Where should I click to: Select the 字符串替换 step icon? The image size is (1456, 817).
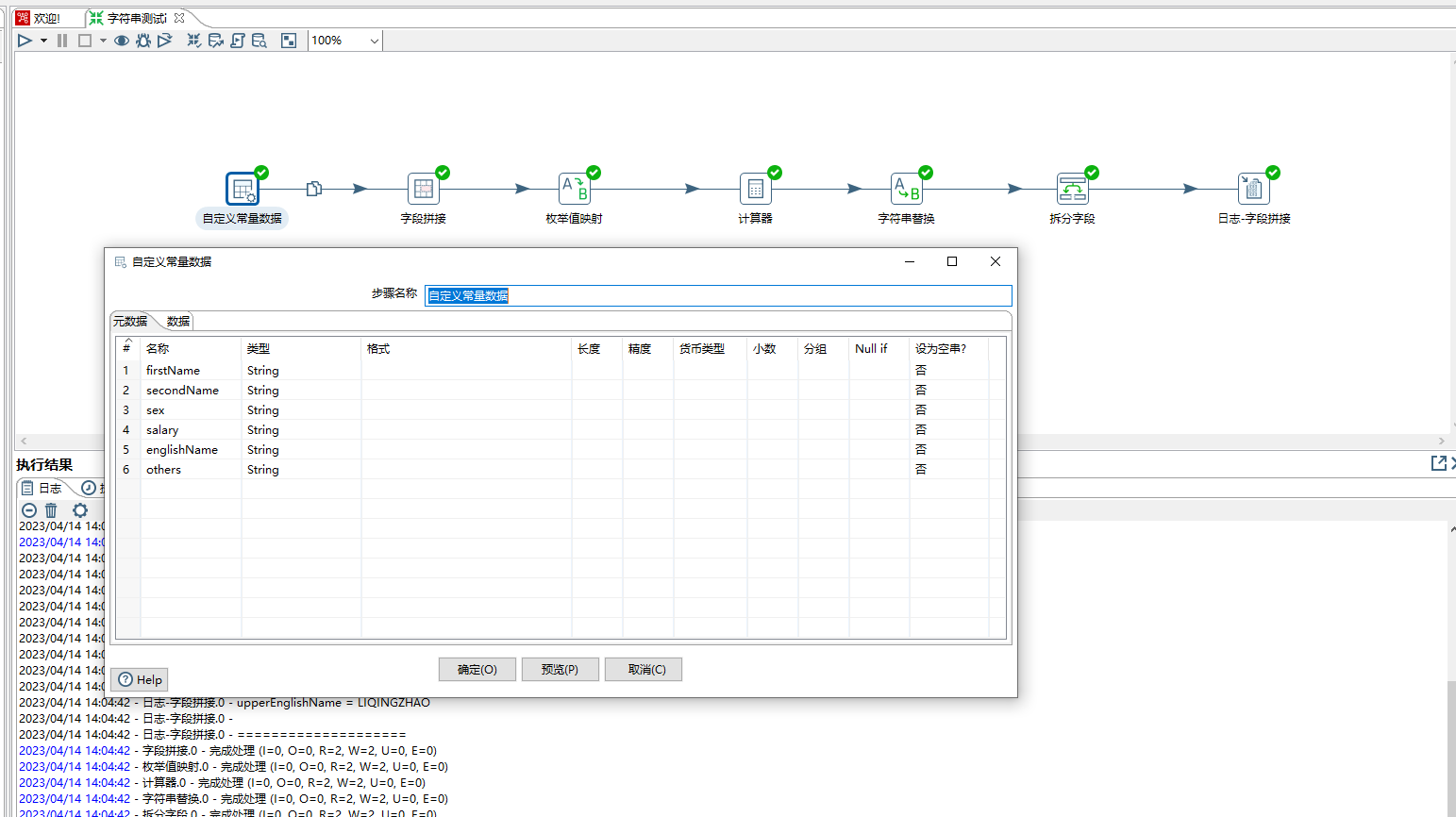(906, 189)
